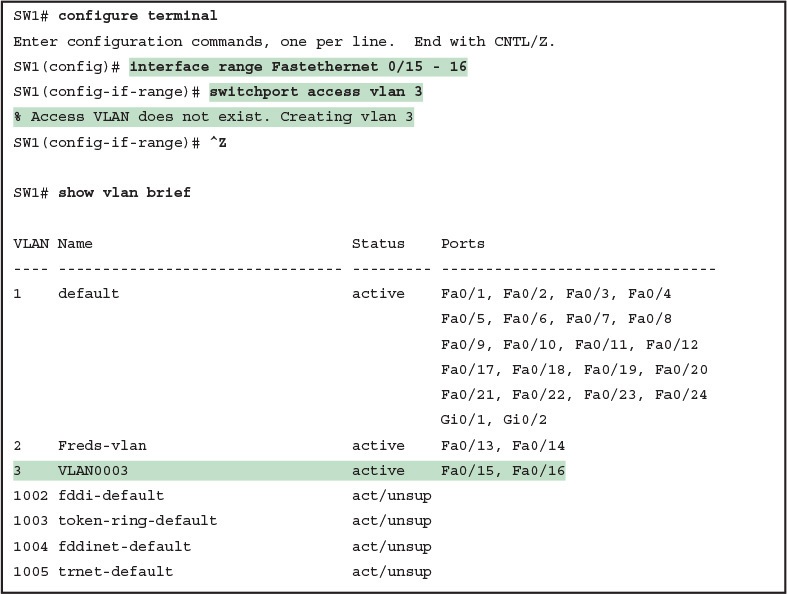Click the 'act/unsup' status of VLAN 1005
Image resolution: width=787 pixels, height=594 pixels.
click(391, 572)
